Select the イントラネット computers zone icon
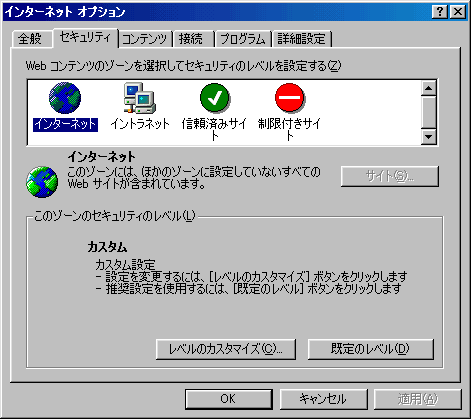 [x=140, y=98]
